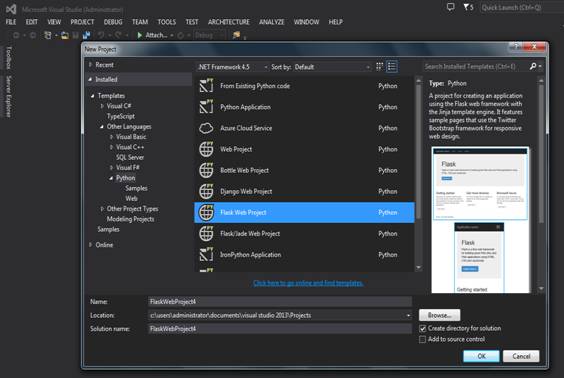Toggle Create directory for solution checkbox
The height and width of the screenshot is (378, 564).
(x=423, y=328)
